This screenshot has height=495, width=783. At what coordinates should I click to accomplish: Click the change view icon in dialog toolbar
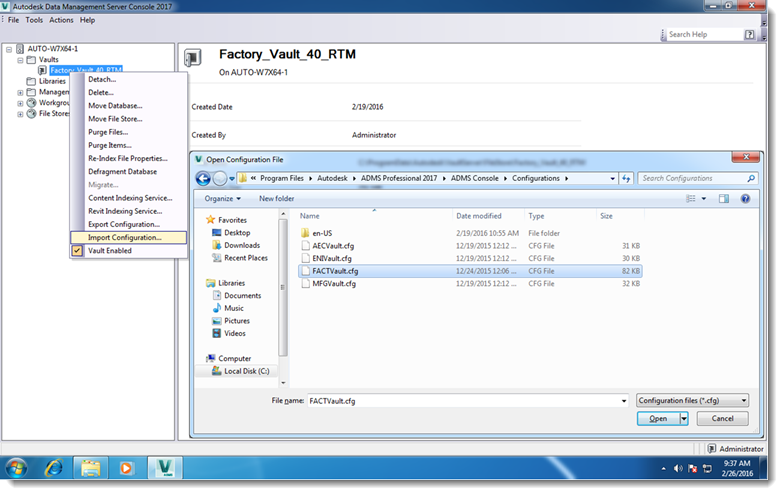691,199
